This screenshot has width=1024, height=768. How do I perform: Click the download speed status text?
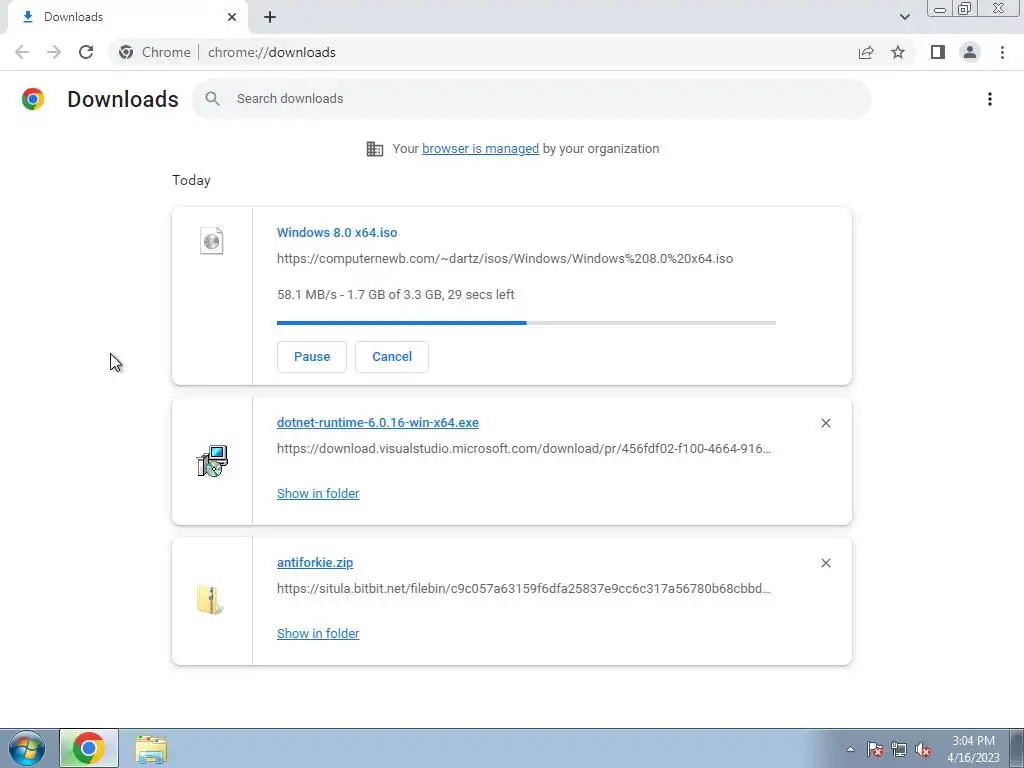[396, 295]
